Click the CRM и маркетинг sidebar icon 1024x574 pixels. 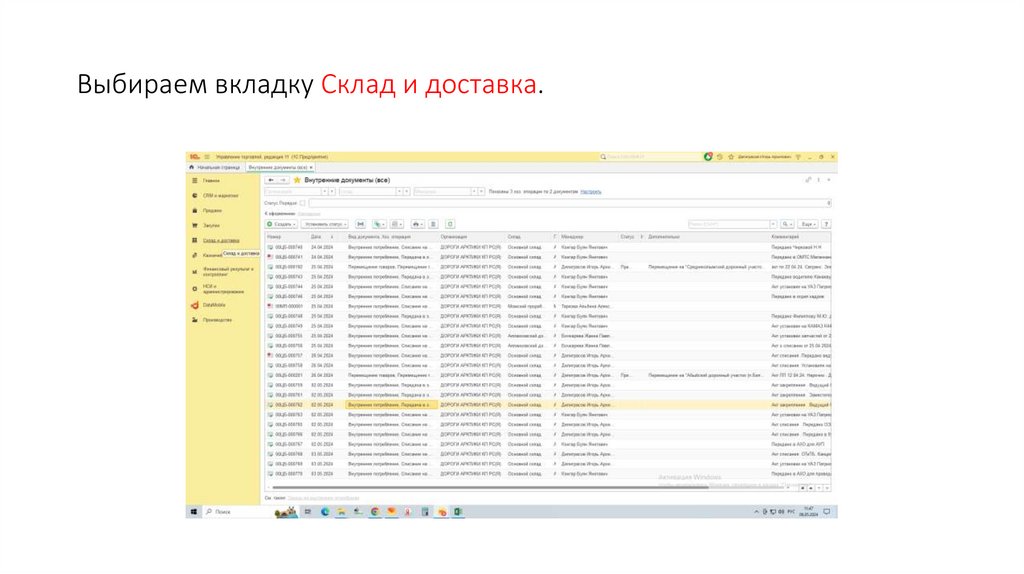[195, 195]
